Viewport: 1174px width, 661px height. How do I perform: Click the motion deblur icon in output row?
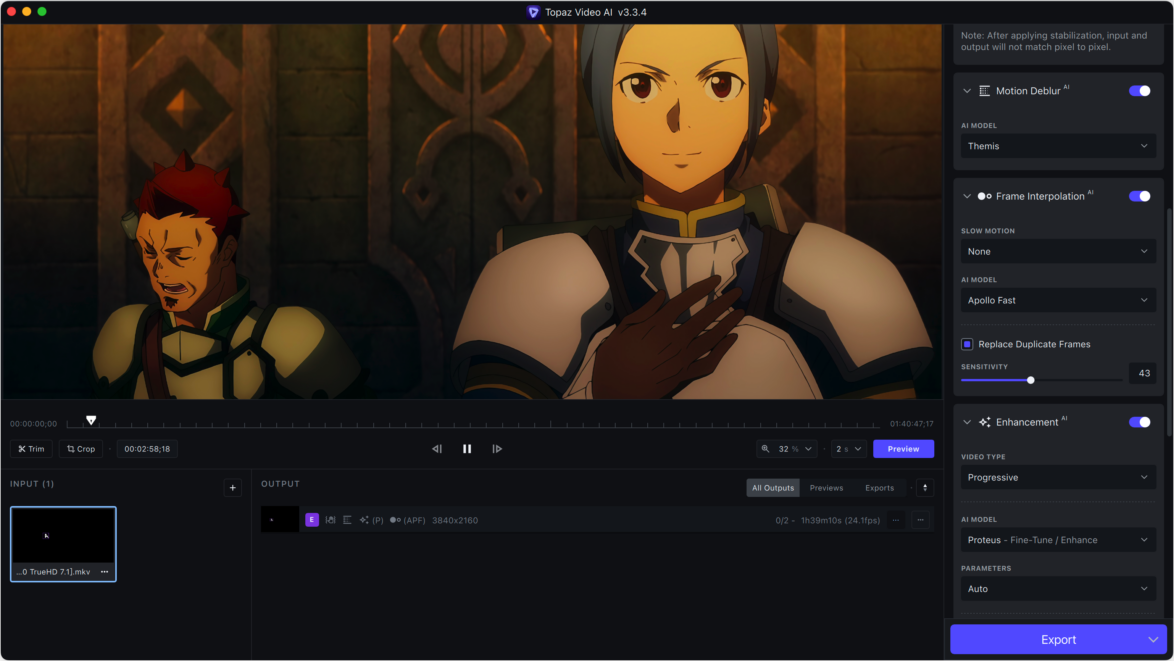(347, 520)
